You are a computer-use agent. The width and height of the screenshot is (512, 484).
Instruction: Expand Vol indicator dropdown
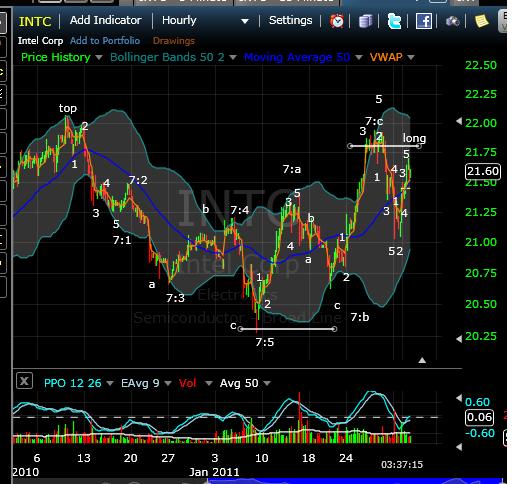tap(209, 384)
